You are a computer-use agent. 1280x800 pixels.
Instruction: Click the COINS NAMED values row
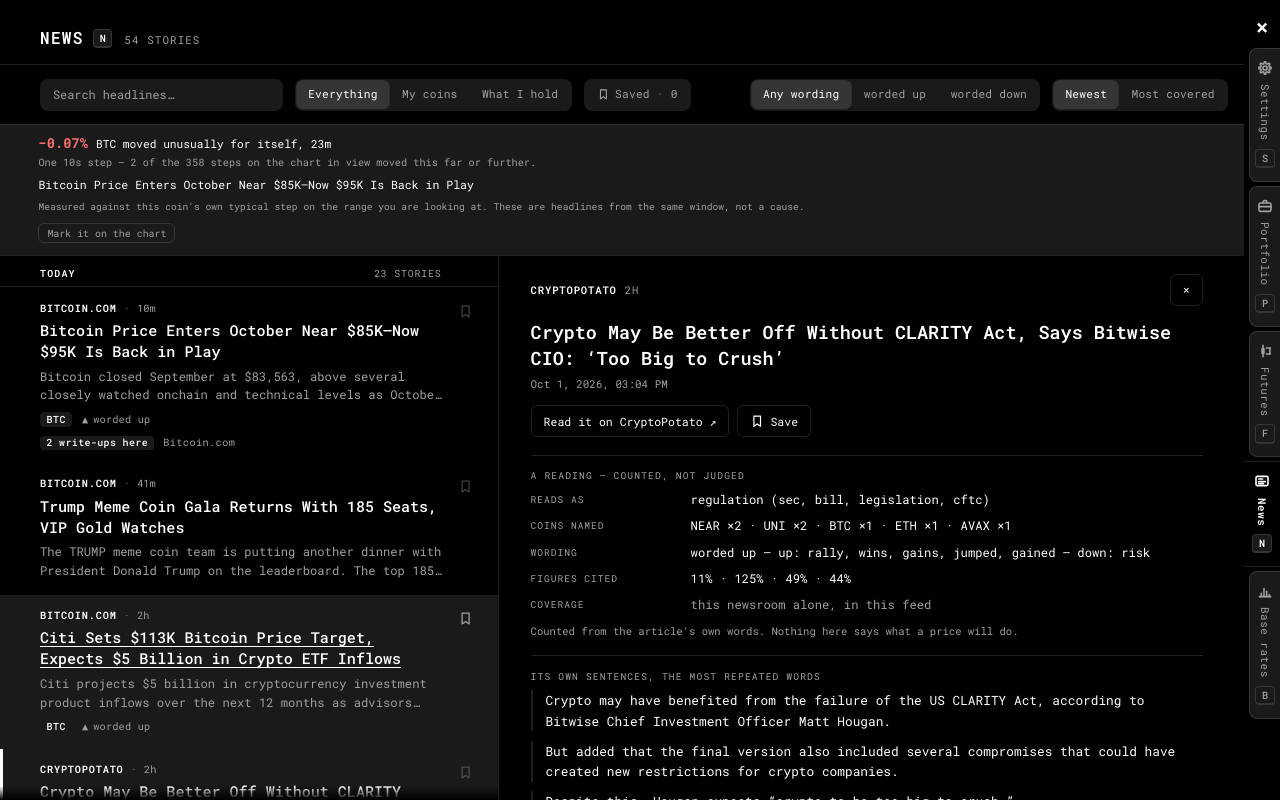(x=850, y=526)
